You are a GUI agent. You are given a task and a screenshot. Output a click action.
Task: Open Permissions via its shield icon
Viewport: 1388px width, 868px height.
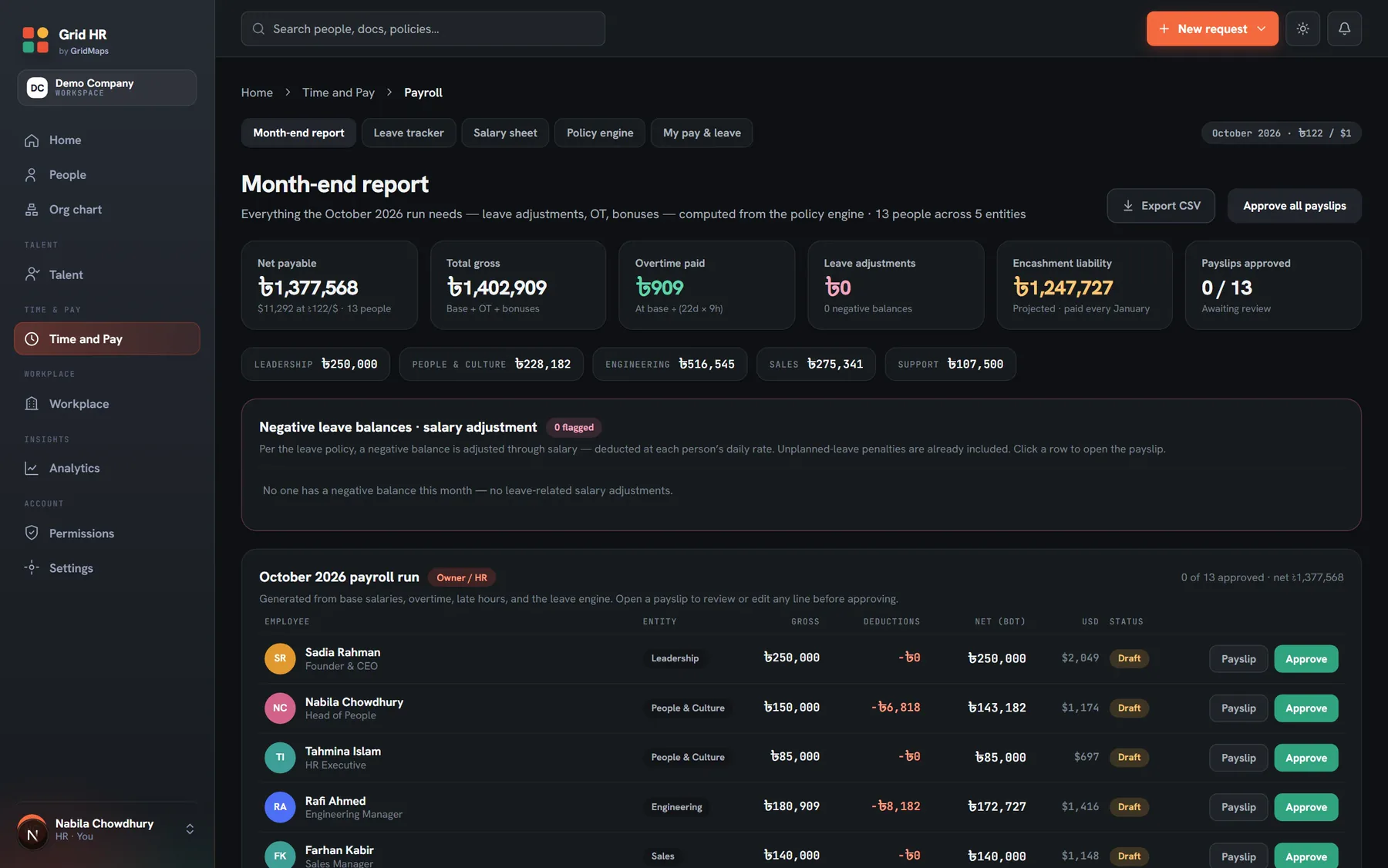pyautogui.click(x=32, y=533)
